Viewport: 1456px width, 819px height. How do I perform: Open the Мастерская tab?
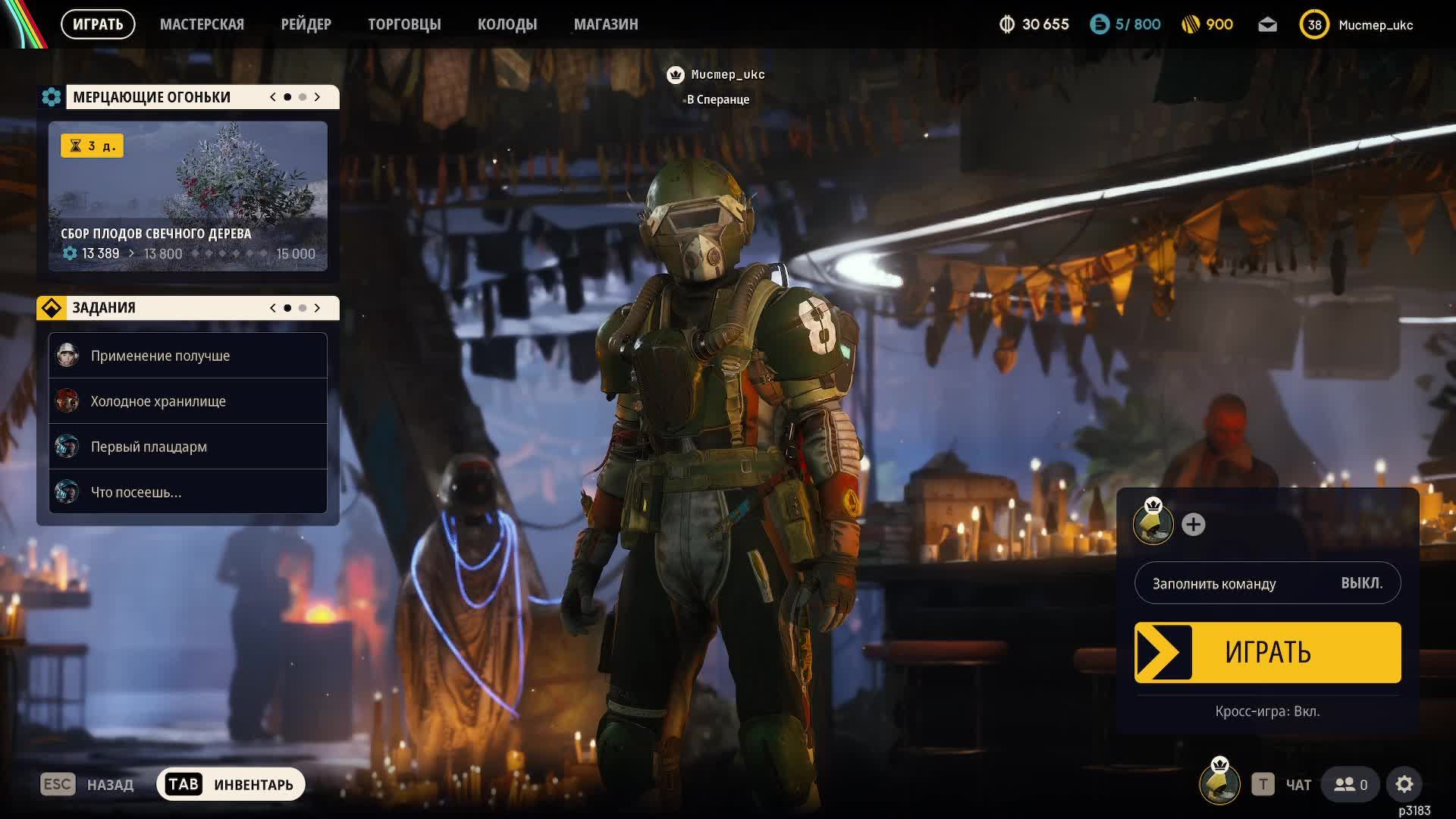202,24
